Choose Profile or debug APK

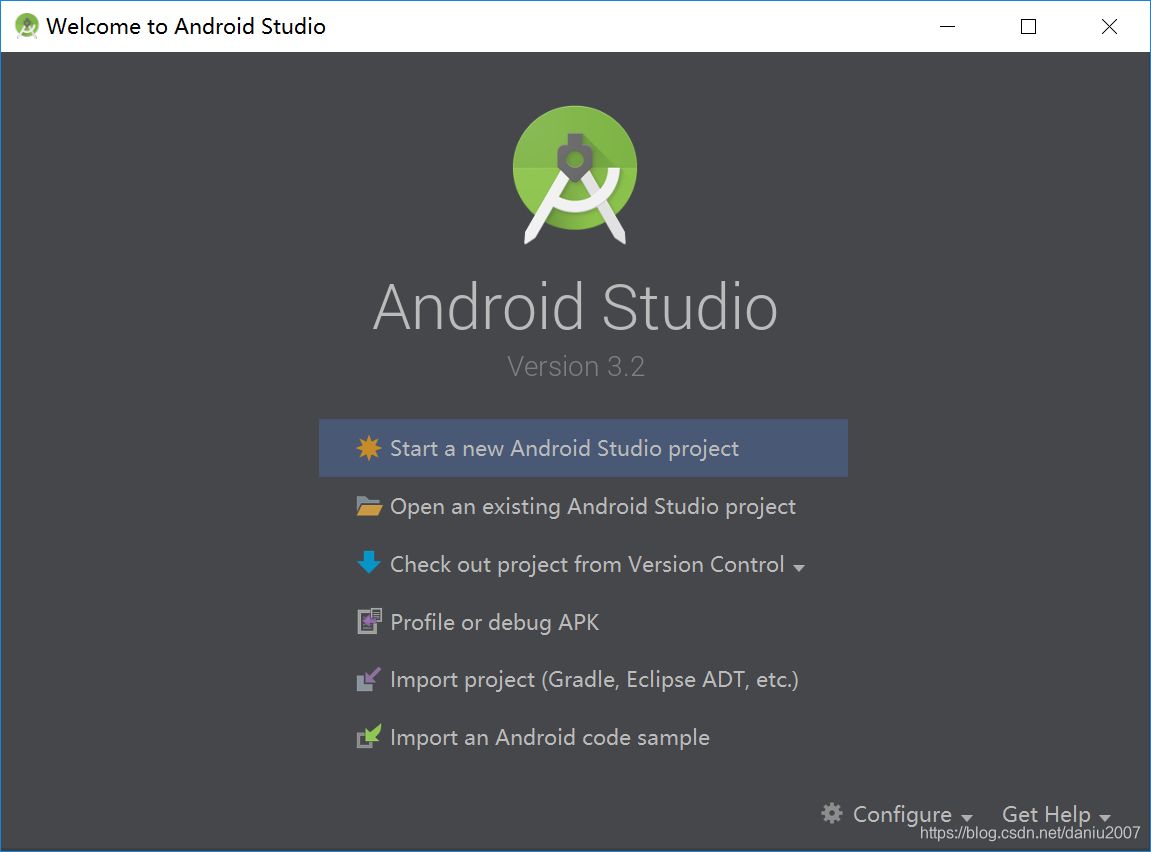(x=583, y=622)
